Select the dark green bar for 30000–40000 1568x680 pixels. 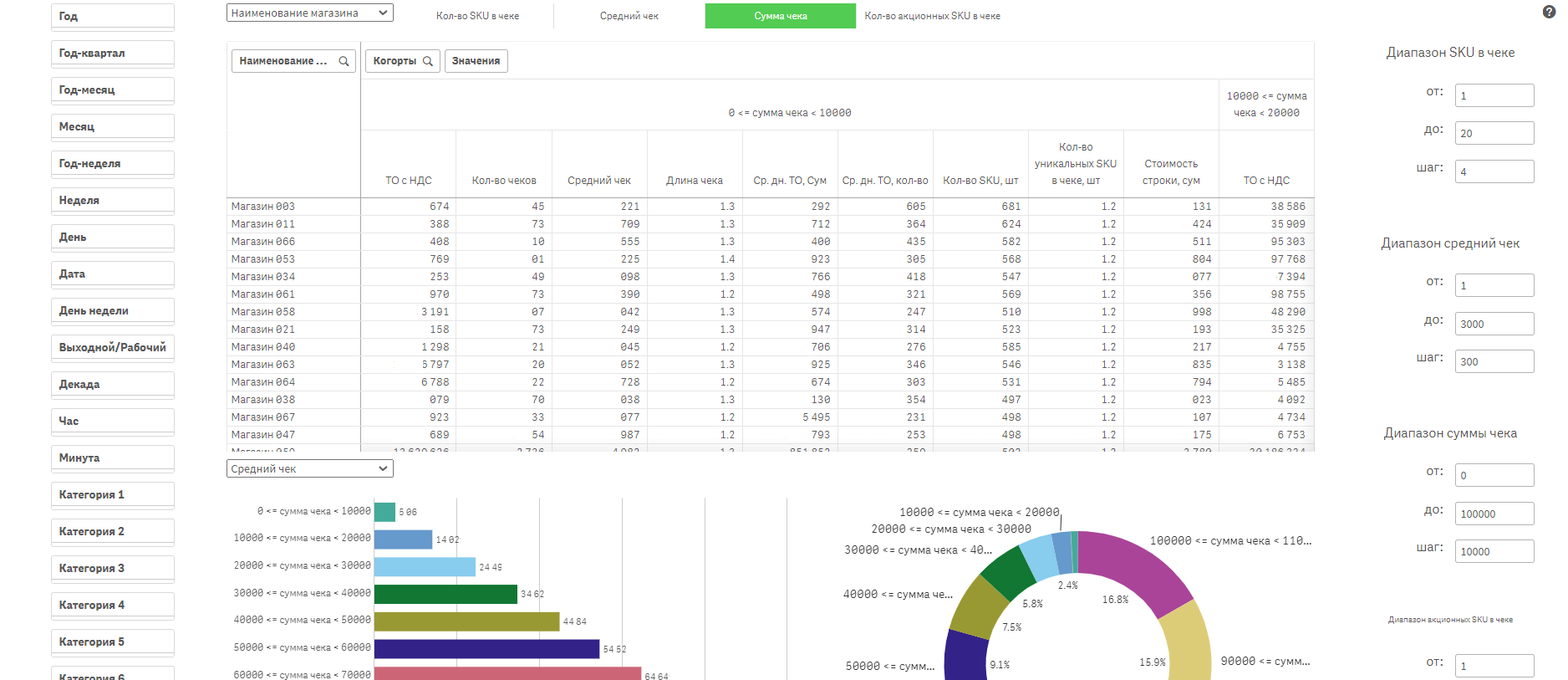pos(445,594)
